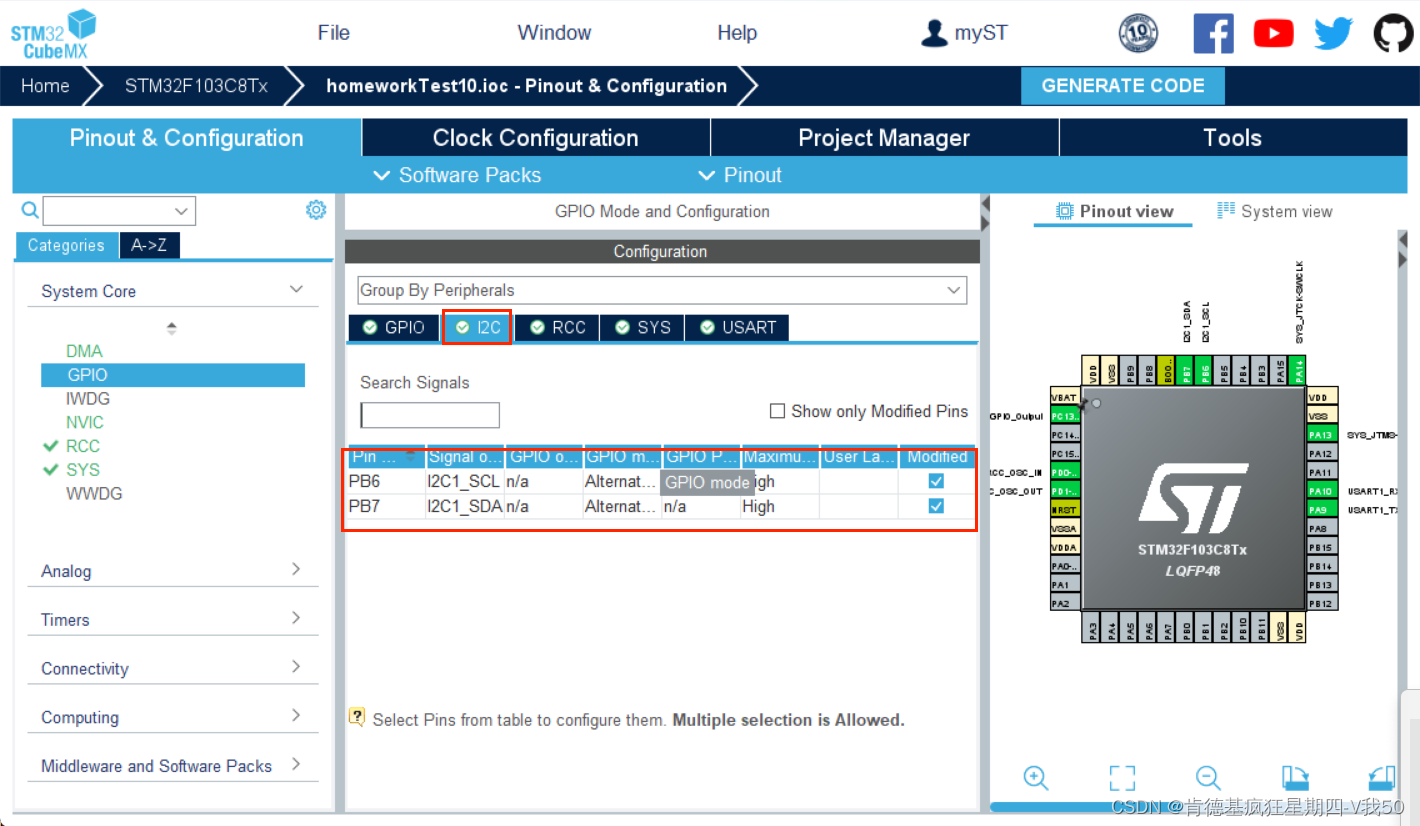Rotate the chip counter-clockwise
1420x826 pixels.
(1381, 778)
